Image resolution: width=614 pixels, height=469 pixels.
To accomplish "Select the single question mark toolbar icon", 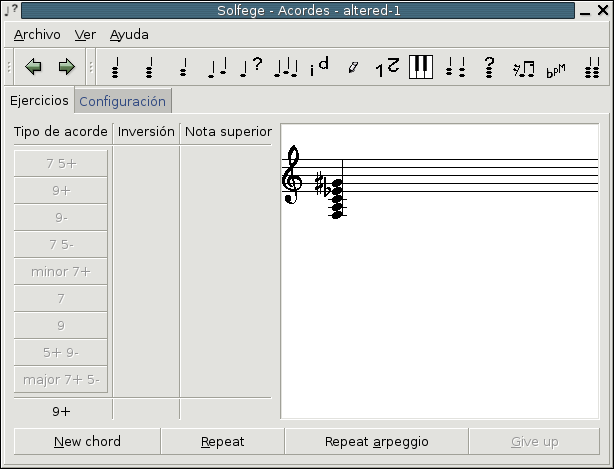I will [489, 67].
